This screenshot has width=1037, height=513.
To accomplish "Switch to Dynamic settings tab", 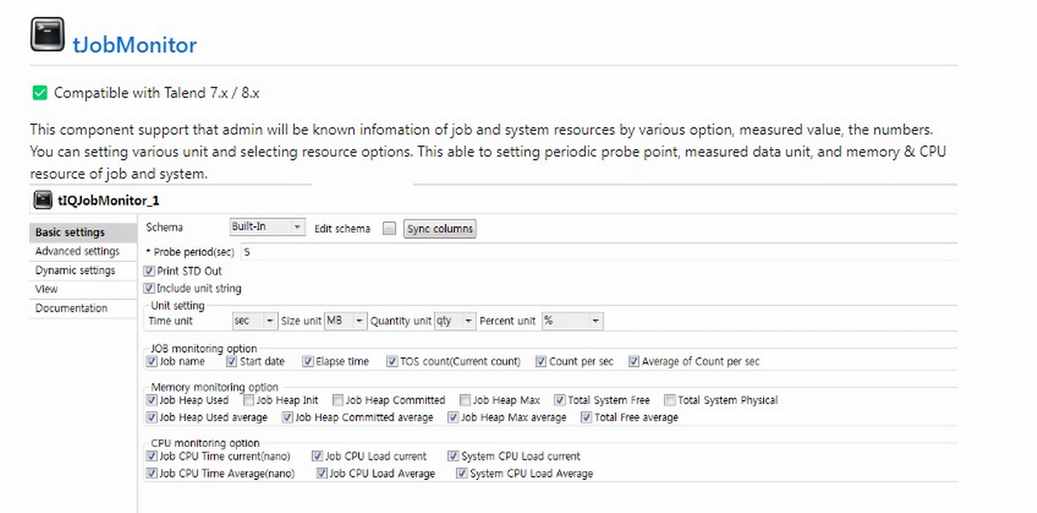I will coord(75,270).
